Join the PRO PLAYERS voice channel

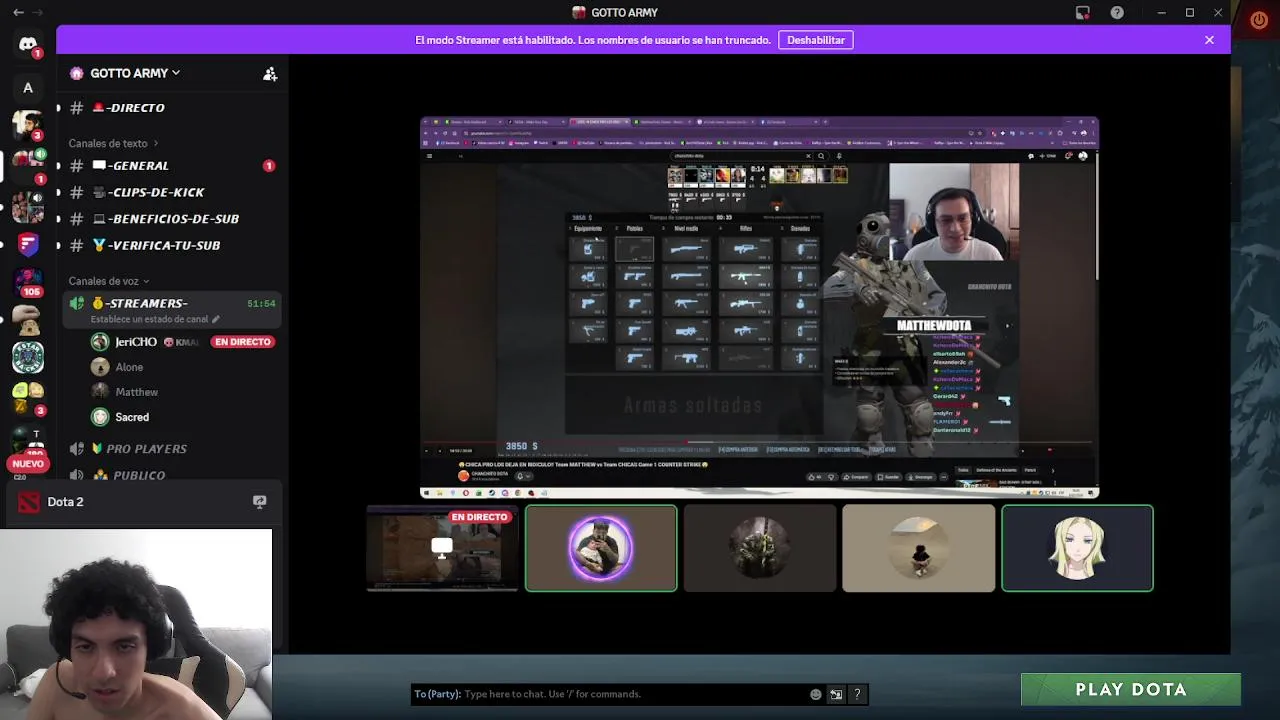170,449
